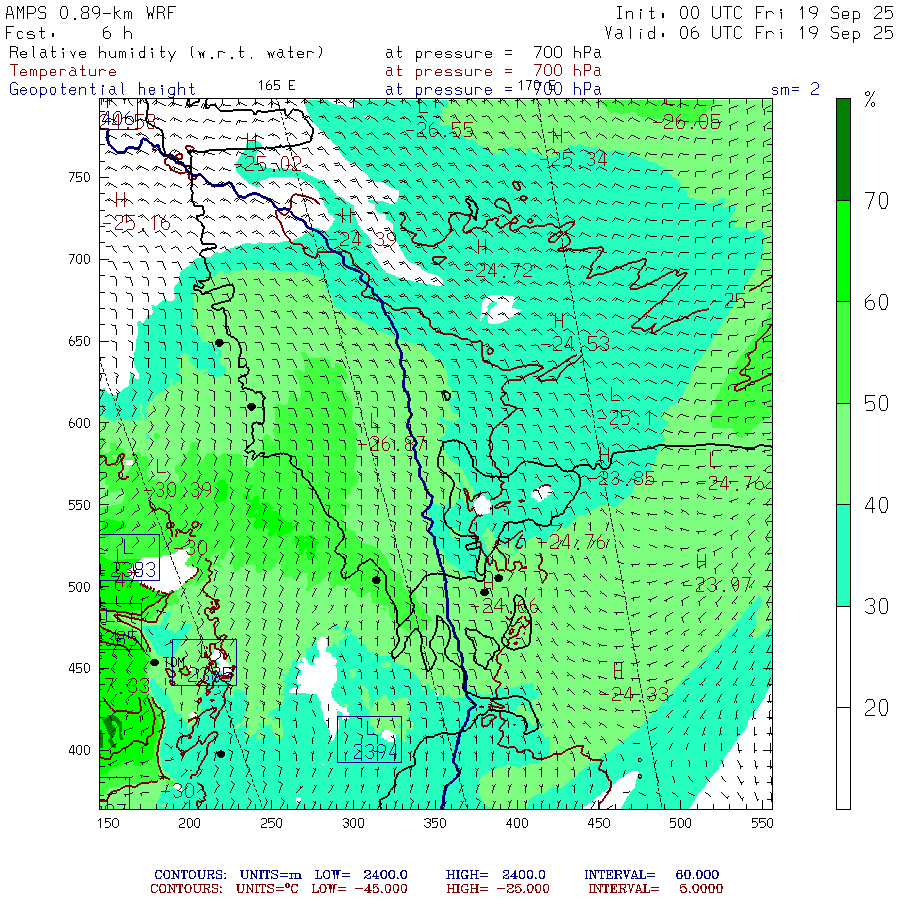900x900 pixels.
Task: Click the temperature maximum label '-24.72'
Action: click(498, 270)
